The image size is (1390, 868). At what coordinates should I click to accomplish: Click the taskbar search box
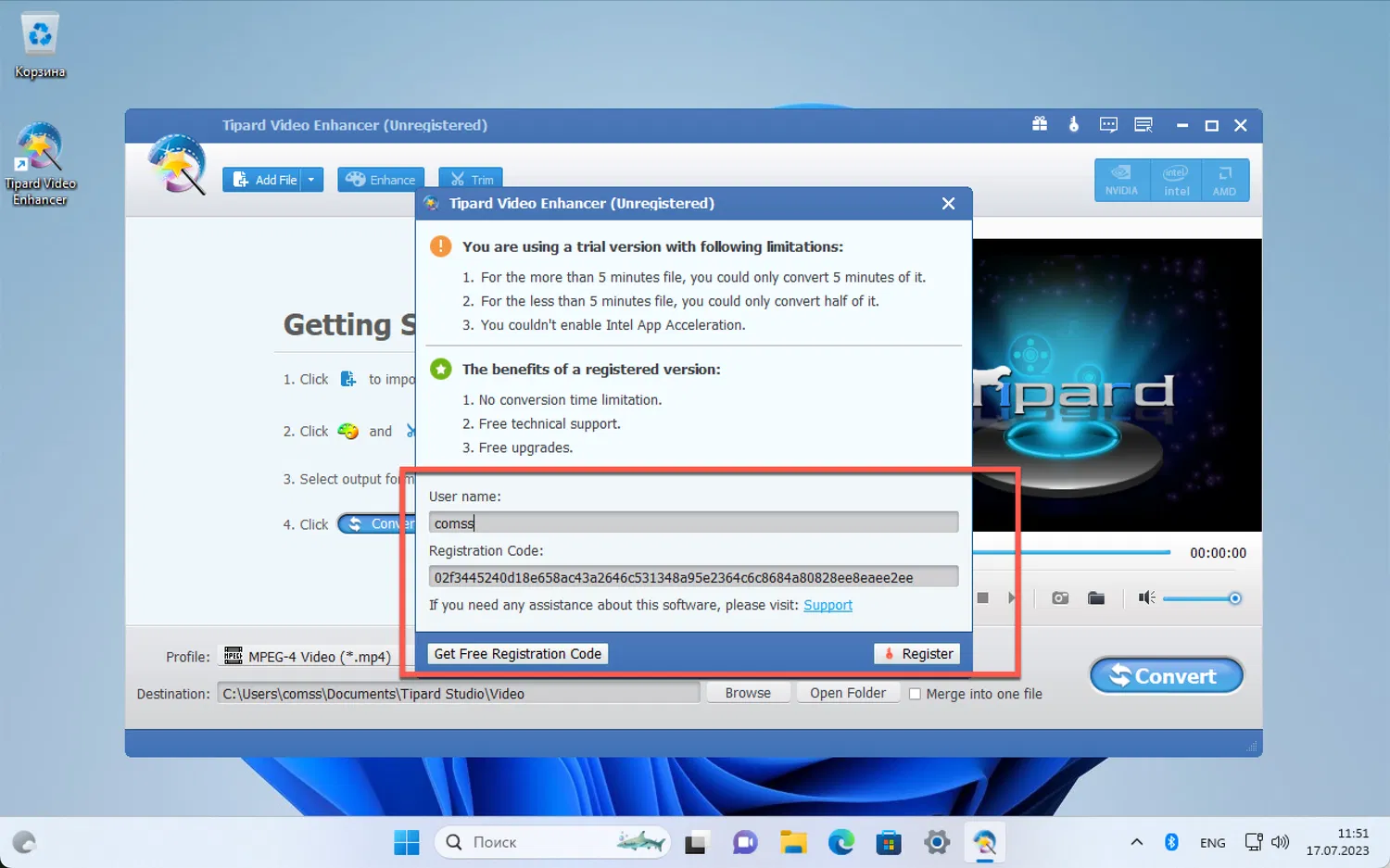(552, 842)
